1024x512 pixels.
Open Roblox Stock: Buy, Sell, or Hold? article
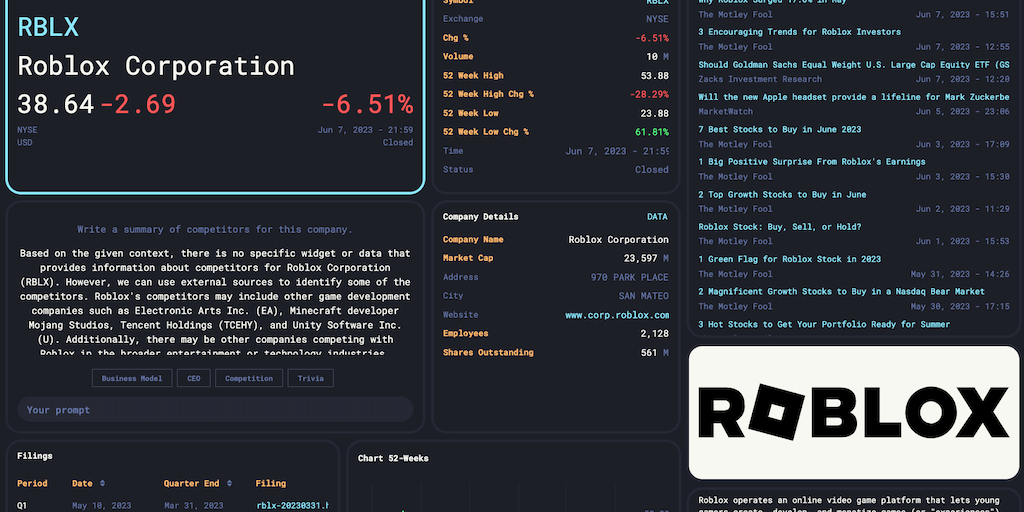tap(780, 227)
